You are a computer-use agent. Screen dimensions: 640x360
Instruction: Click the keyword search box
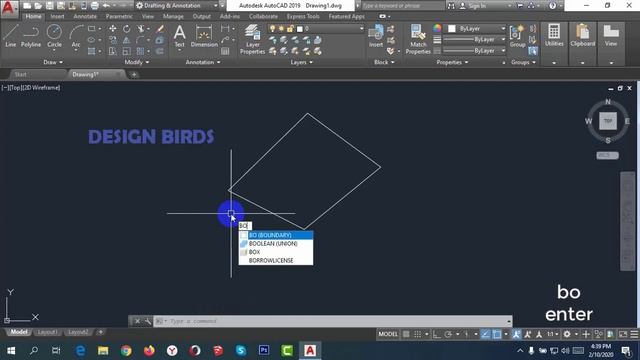[403, 6]
